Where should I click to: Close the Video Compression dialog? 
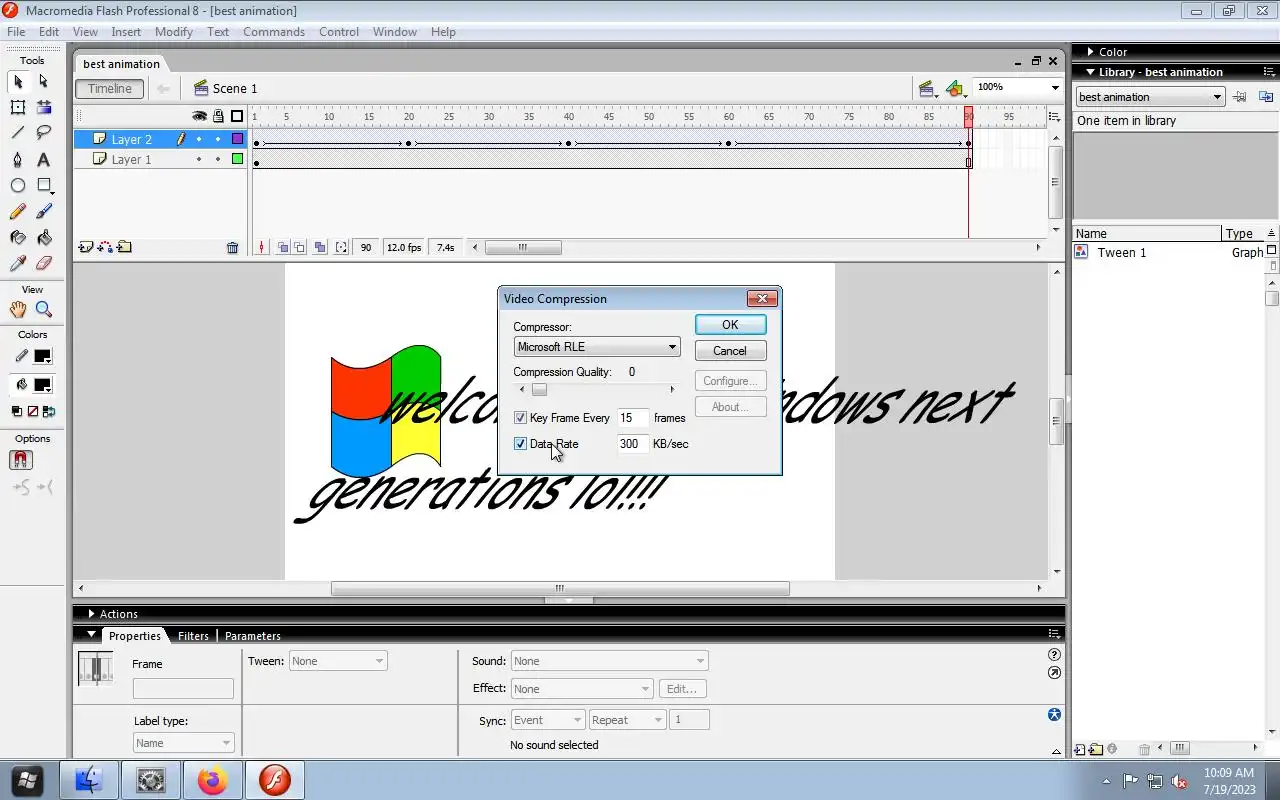[x=762, y=298]
